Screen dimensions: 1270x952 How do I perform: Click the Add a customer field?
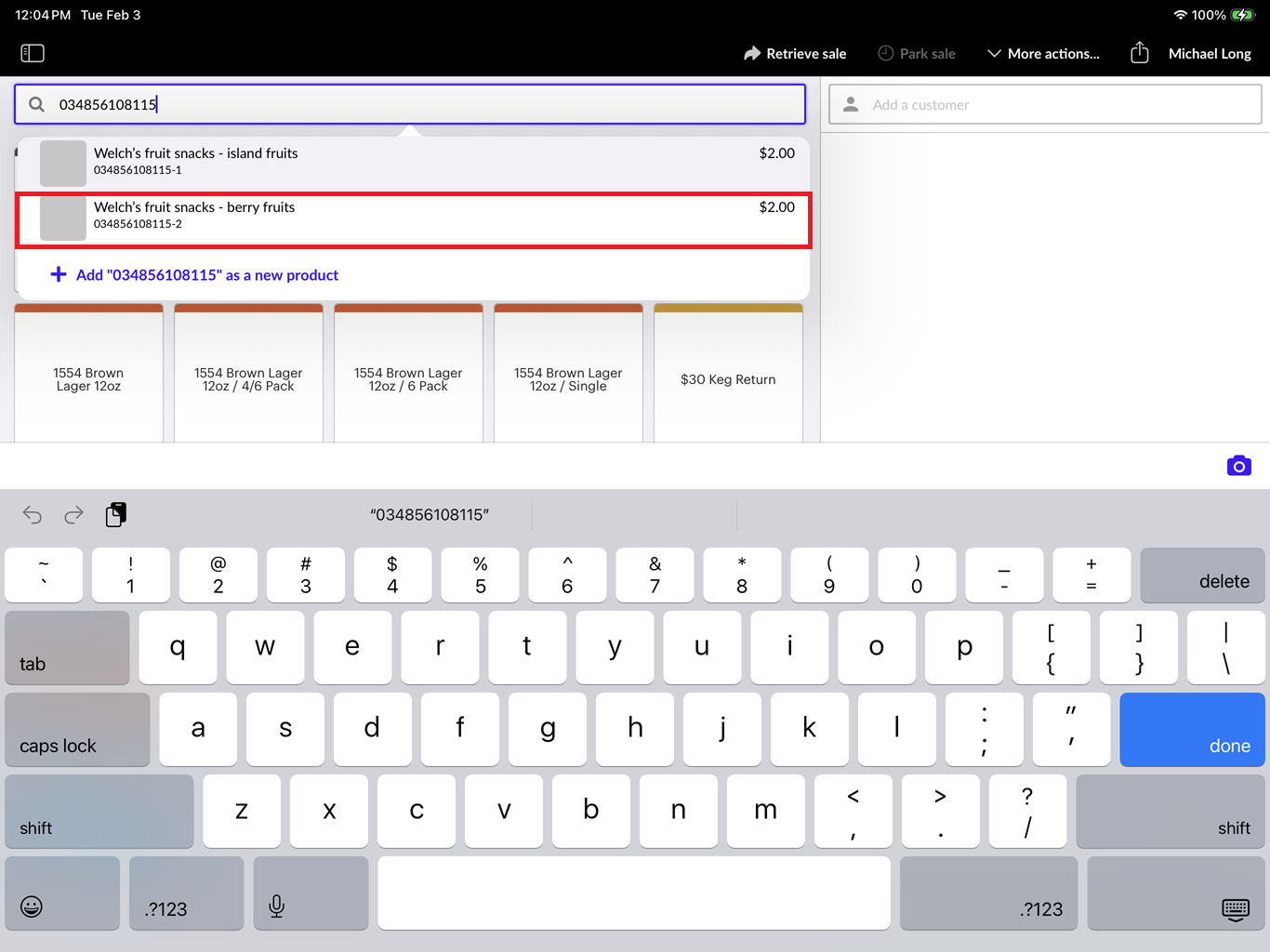[1045, 104]
